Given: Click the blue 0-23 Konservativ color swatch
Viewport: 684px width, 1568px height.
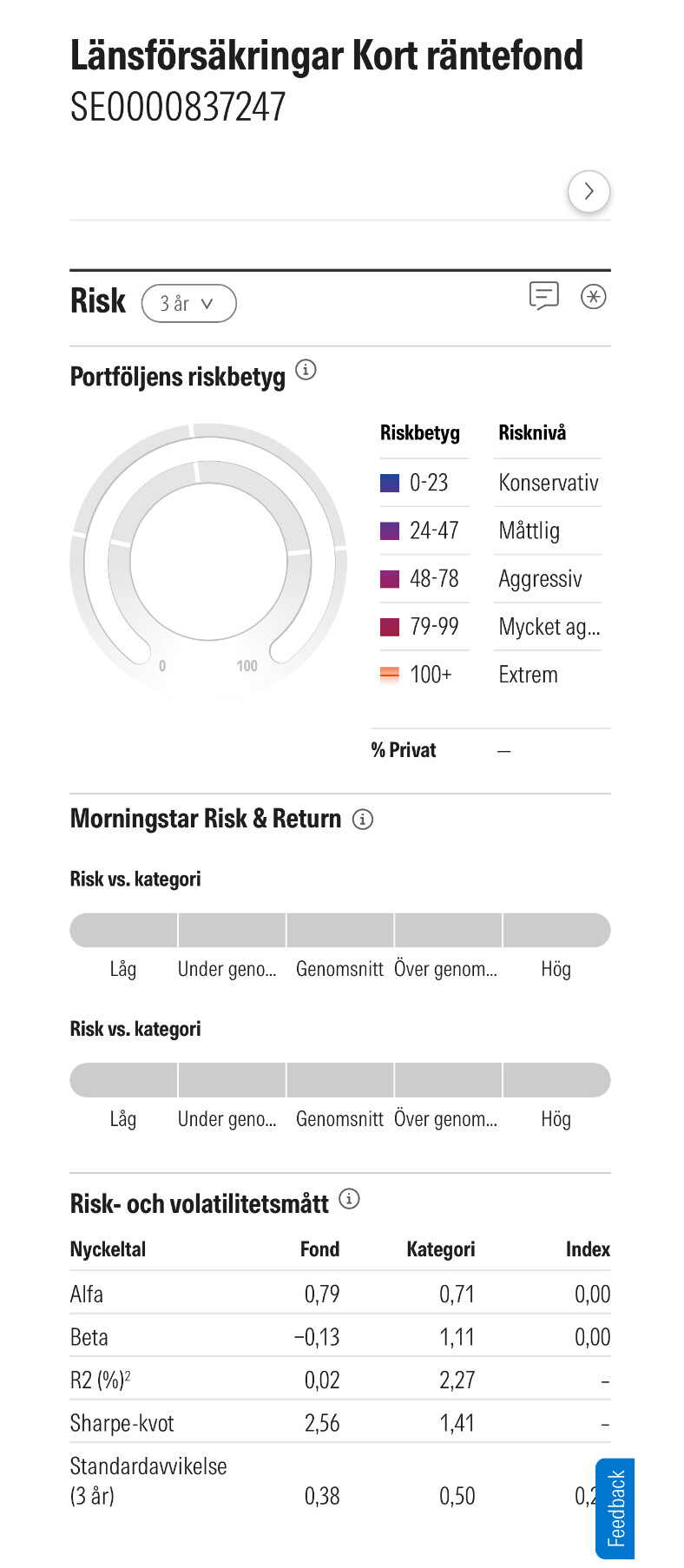Looking at the screenshot, I should coord(390,483).
